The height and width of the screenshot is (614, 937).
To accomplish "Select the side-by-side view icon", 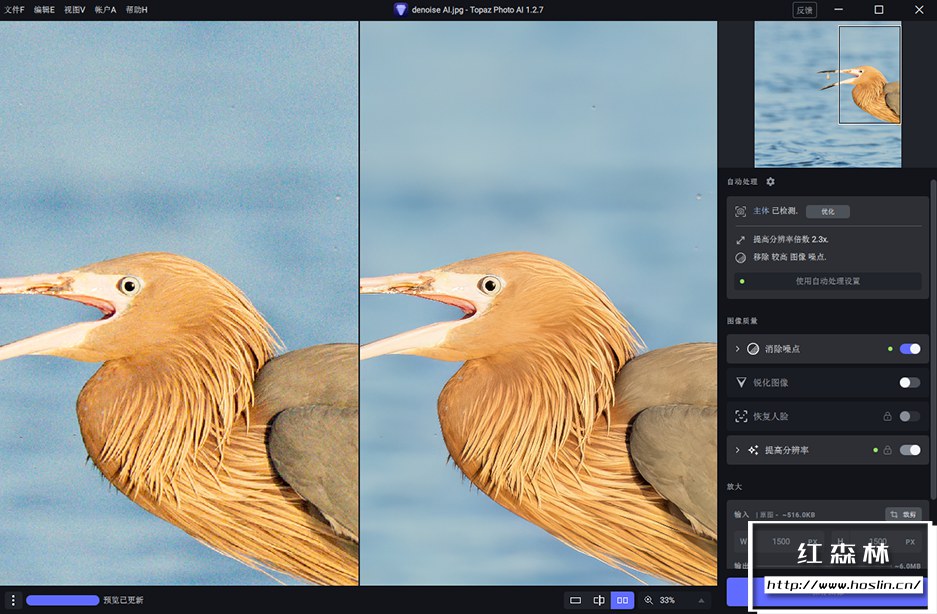I will click(x=623, y=600).
